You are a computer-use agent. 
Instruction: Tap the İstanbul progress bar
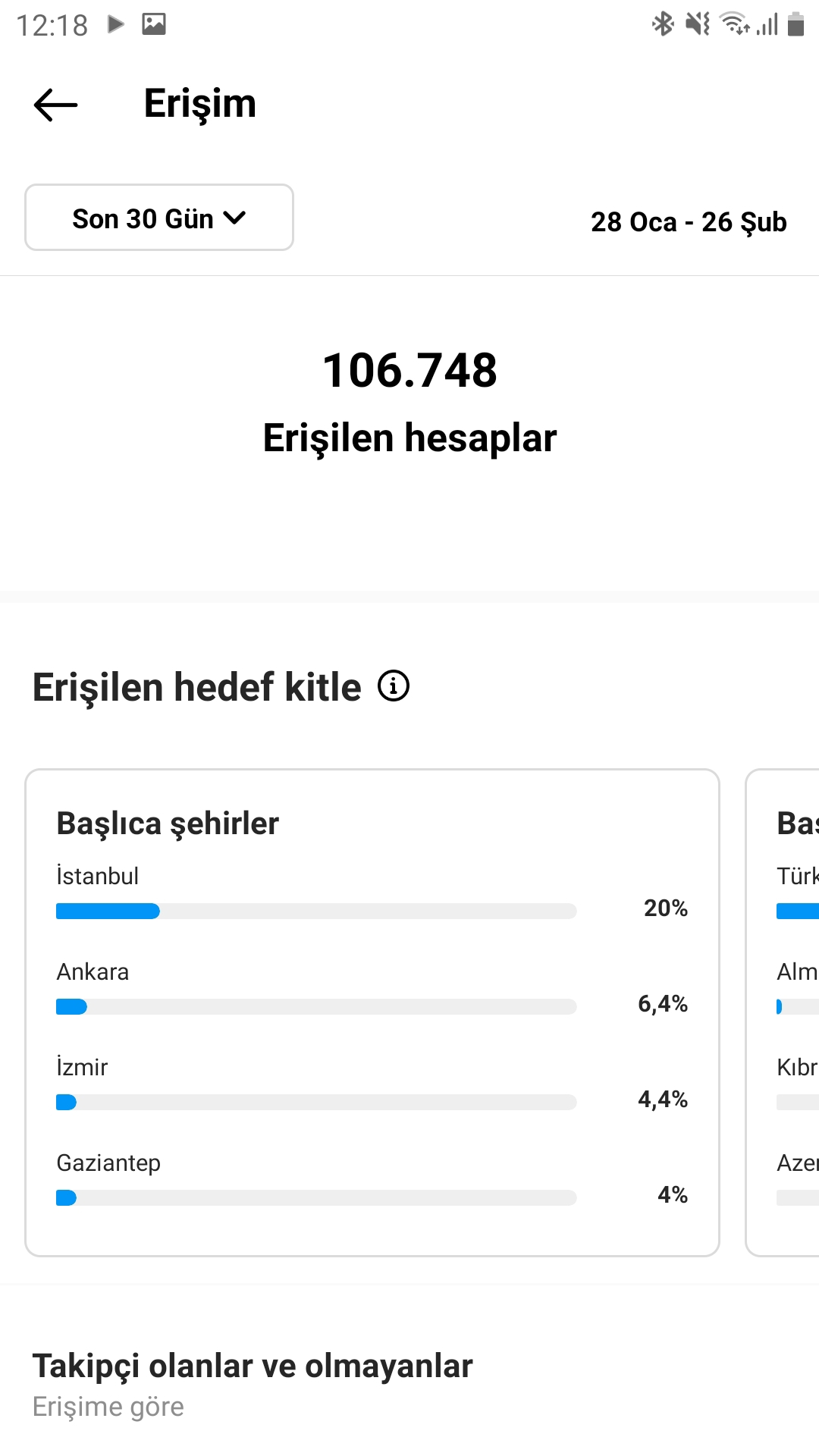tap(316, 911)
